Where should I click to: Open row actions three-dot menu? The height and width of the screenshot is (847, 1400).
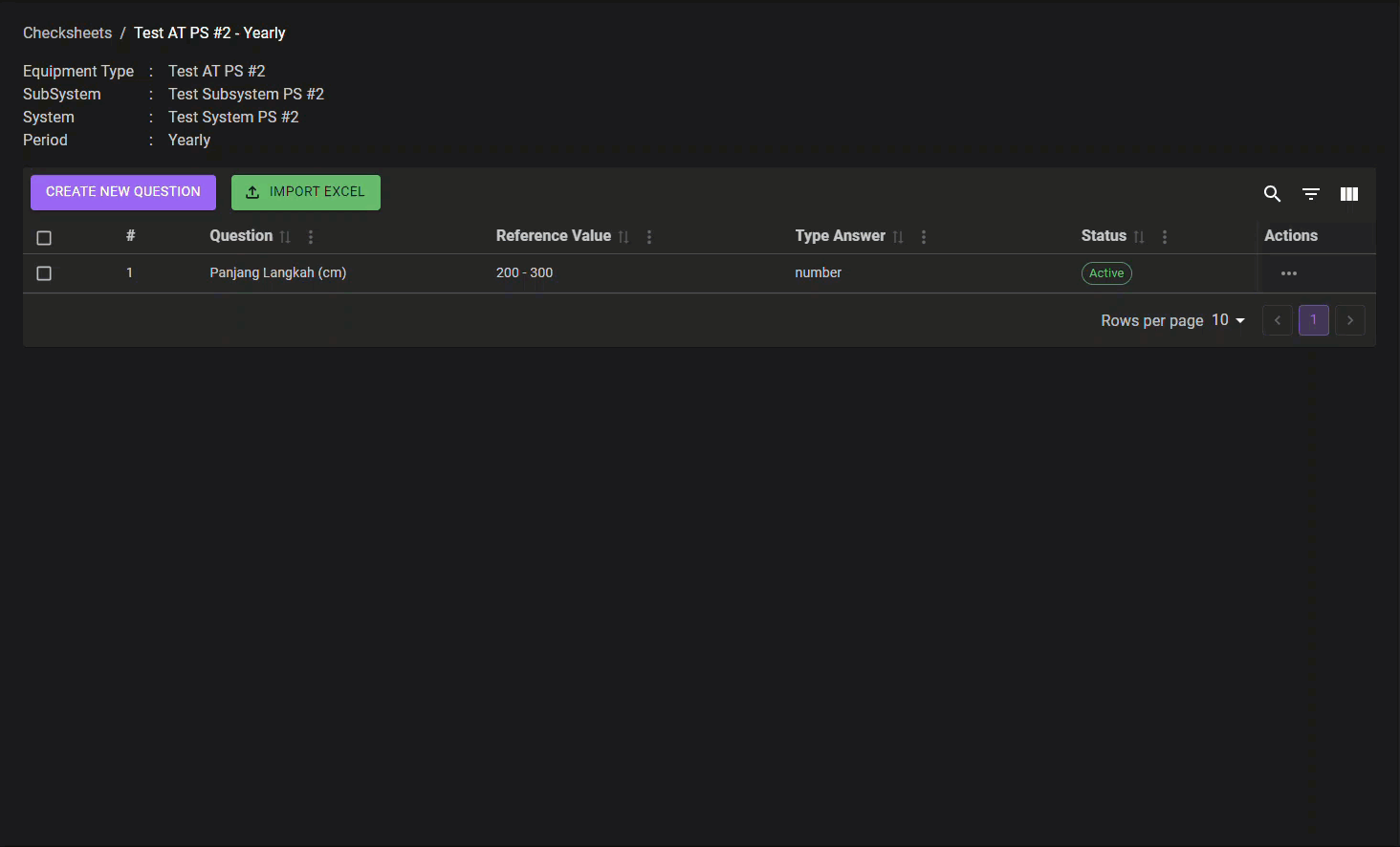pyautogui.click(x=1289, y=273)
